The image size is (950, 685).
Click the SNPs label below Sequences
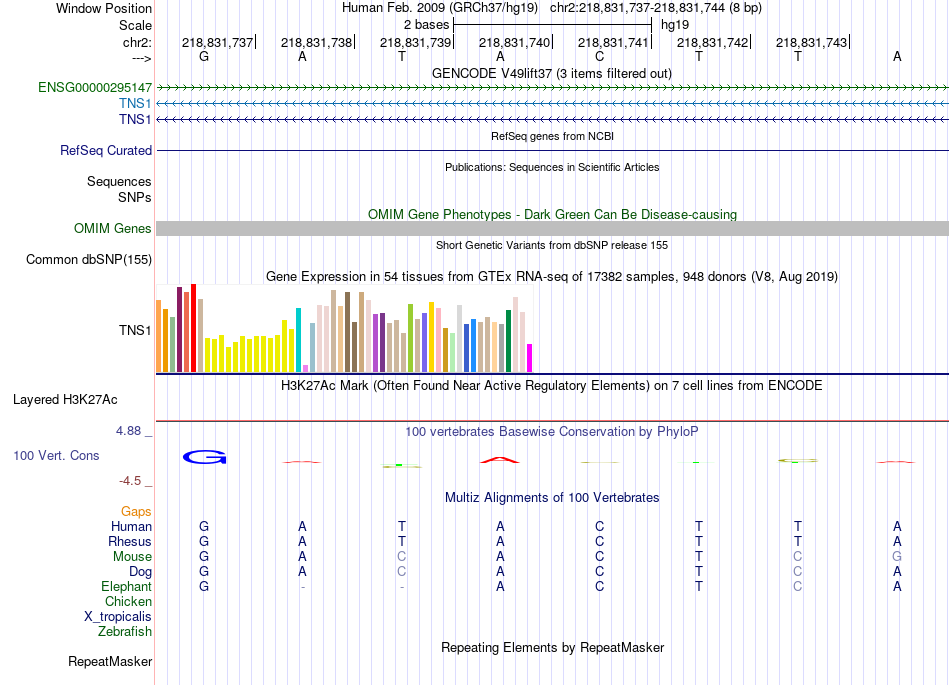[x=135, y=197]
